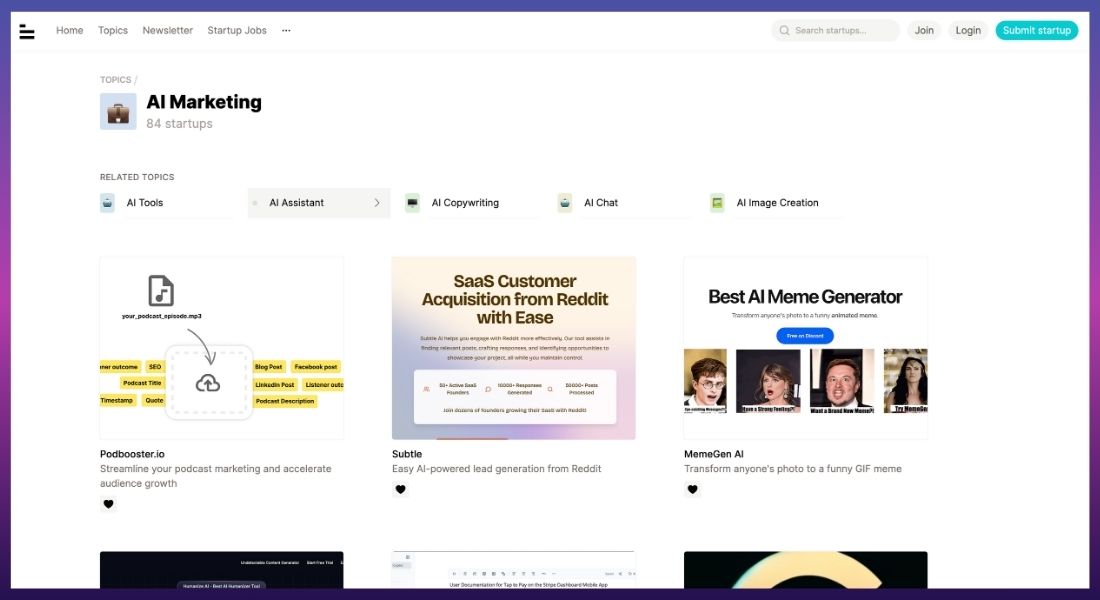Viewport: 1100px width, 600px height.
Task: Open the thumbnail with the yellow arc
Action: coord(805,570)
